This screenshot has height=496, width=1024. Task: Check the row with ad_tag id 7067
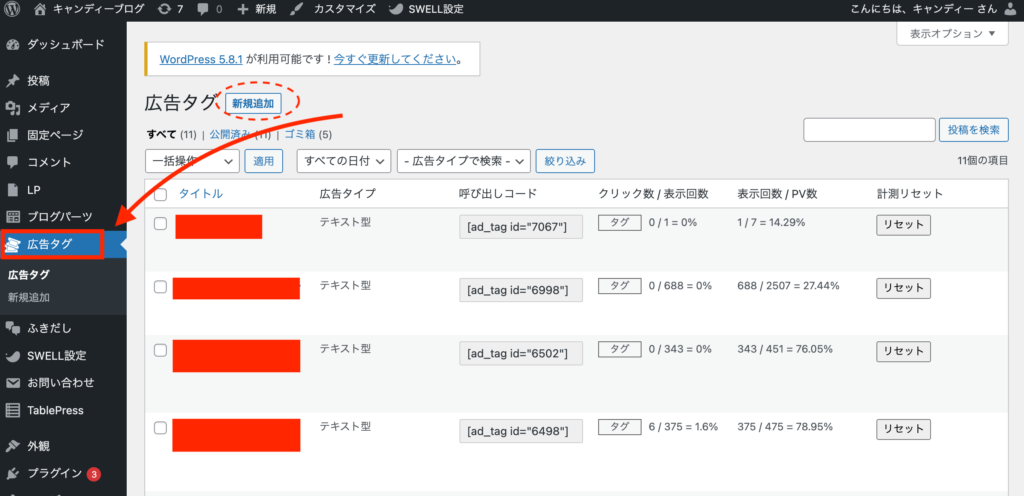click(161, 223)
